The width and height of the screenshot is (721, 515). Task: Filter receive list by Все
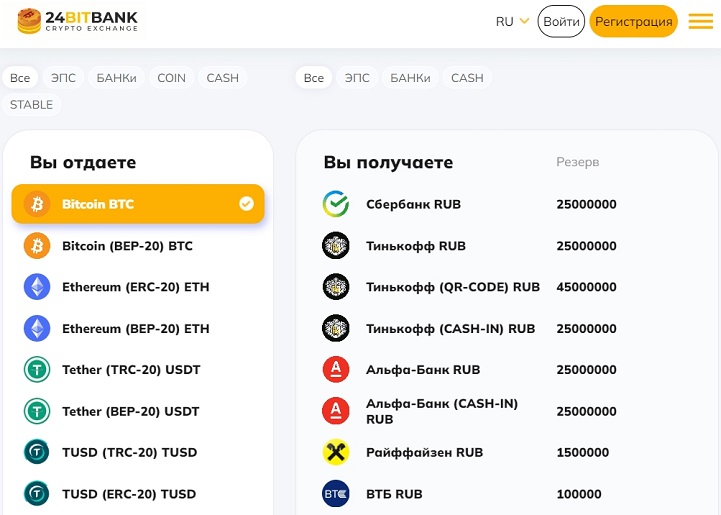[314, 78]
